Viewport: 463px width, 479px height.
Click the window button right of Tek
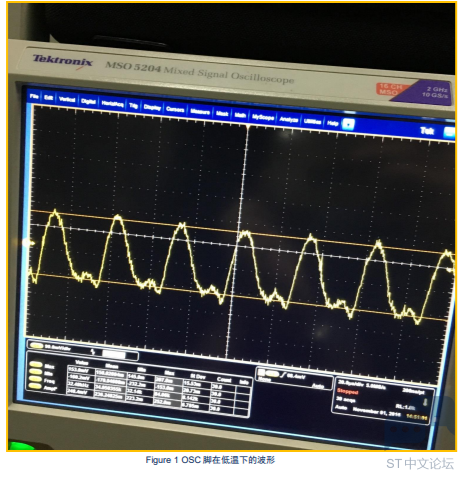[x=449, y=132]
